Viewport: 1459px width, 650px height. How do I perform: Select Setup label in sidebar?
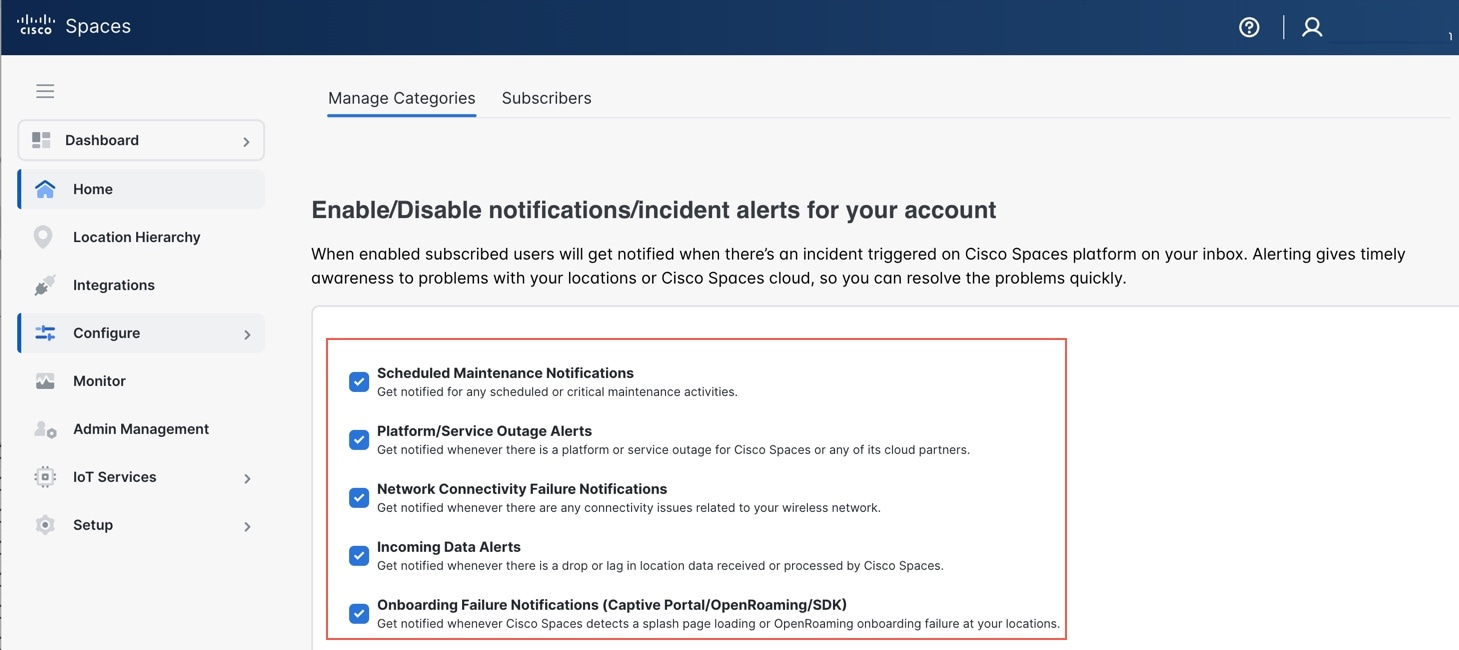coord(93,525)
